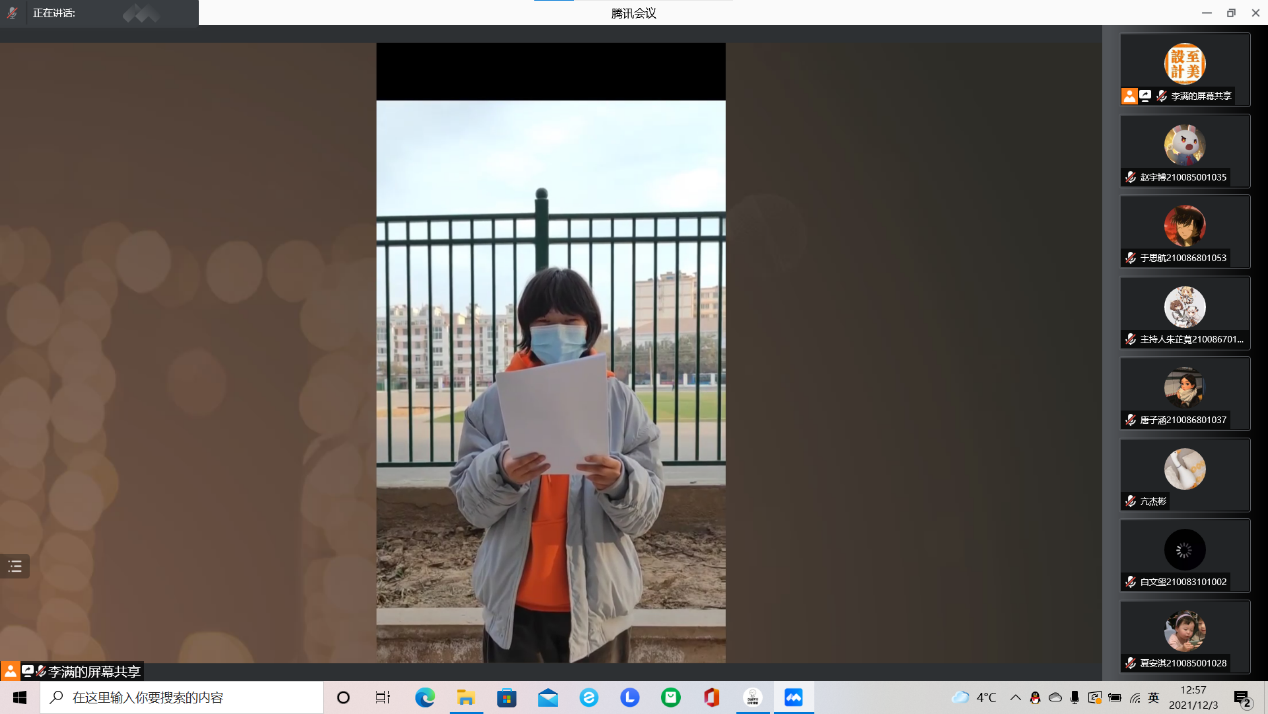Open the Office icon in taskbar
1268x714 pixels.
pos(711,697)
